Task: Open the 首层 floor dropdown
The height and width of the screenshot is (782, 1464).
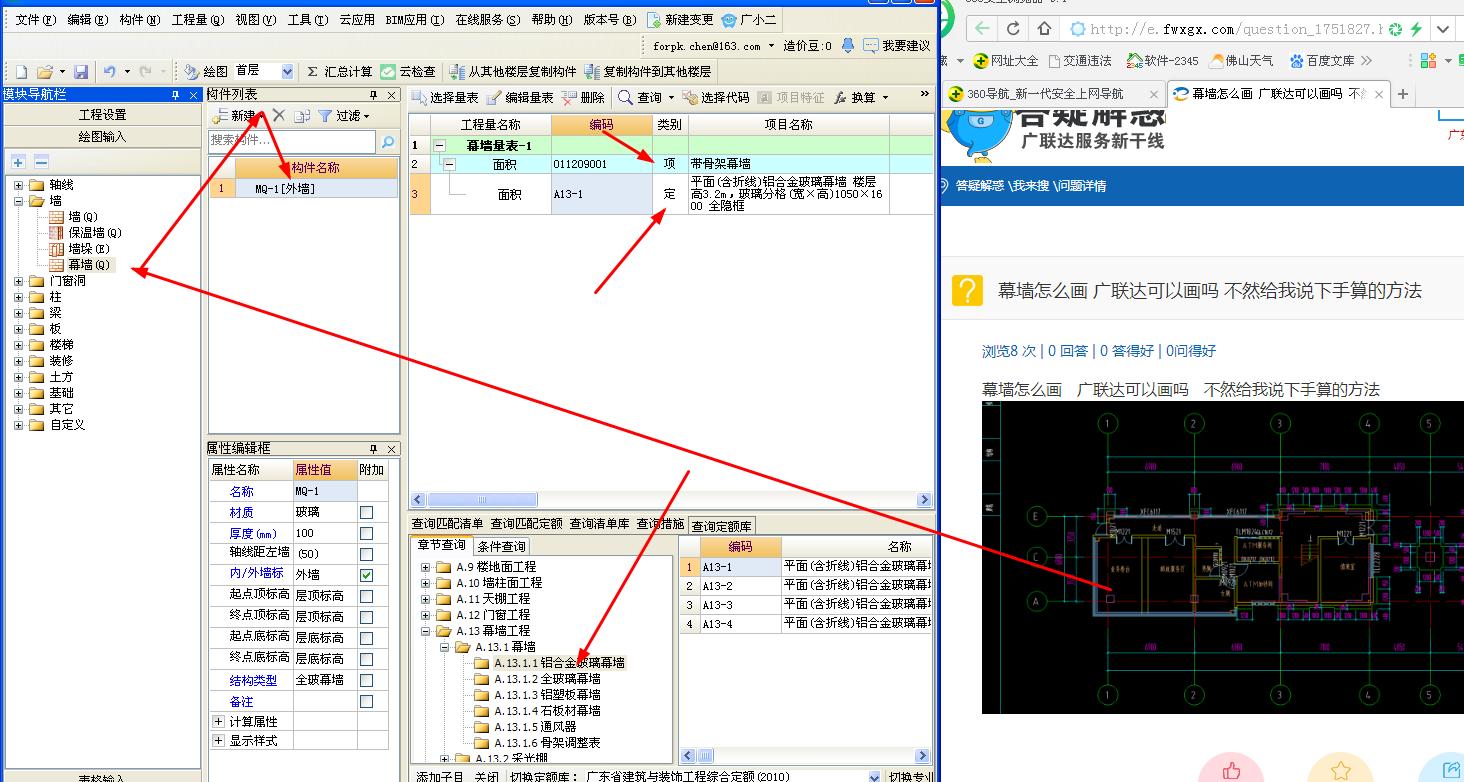Action: [288, 72]
